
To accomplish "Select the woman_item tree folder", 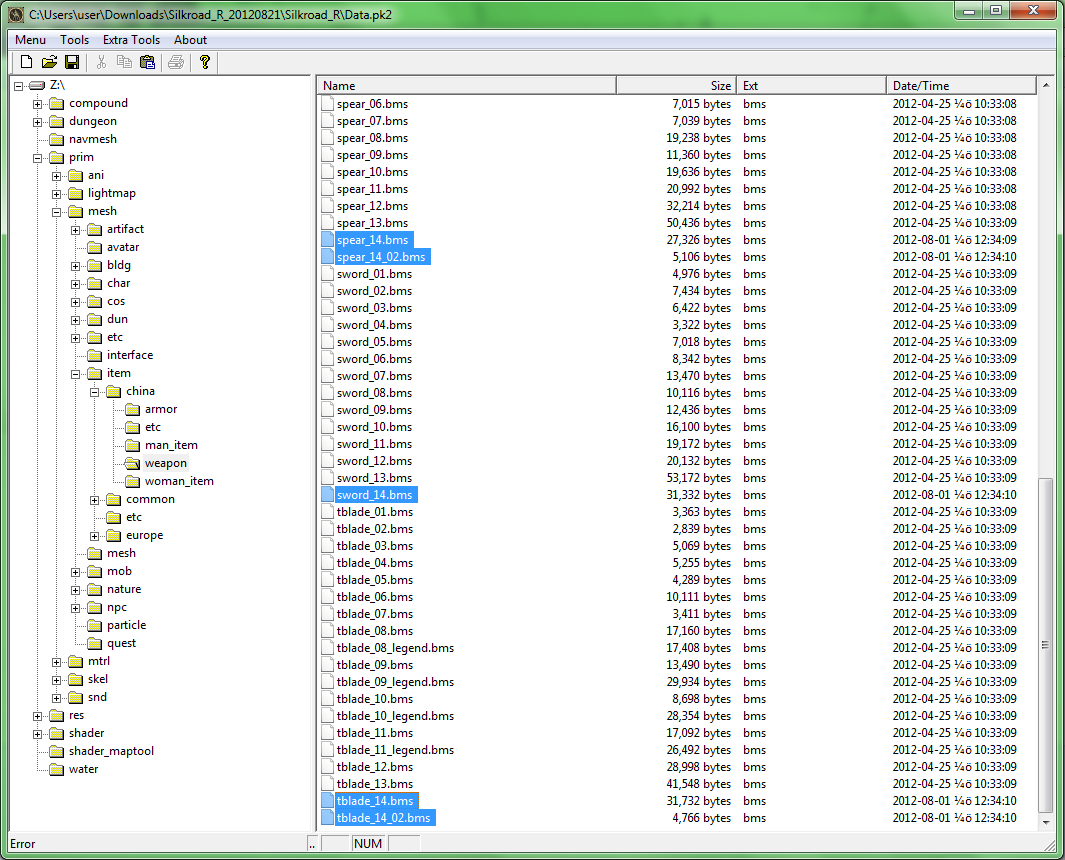I will click(x=179, y=481).
